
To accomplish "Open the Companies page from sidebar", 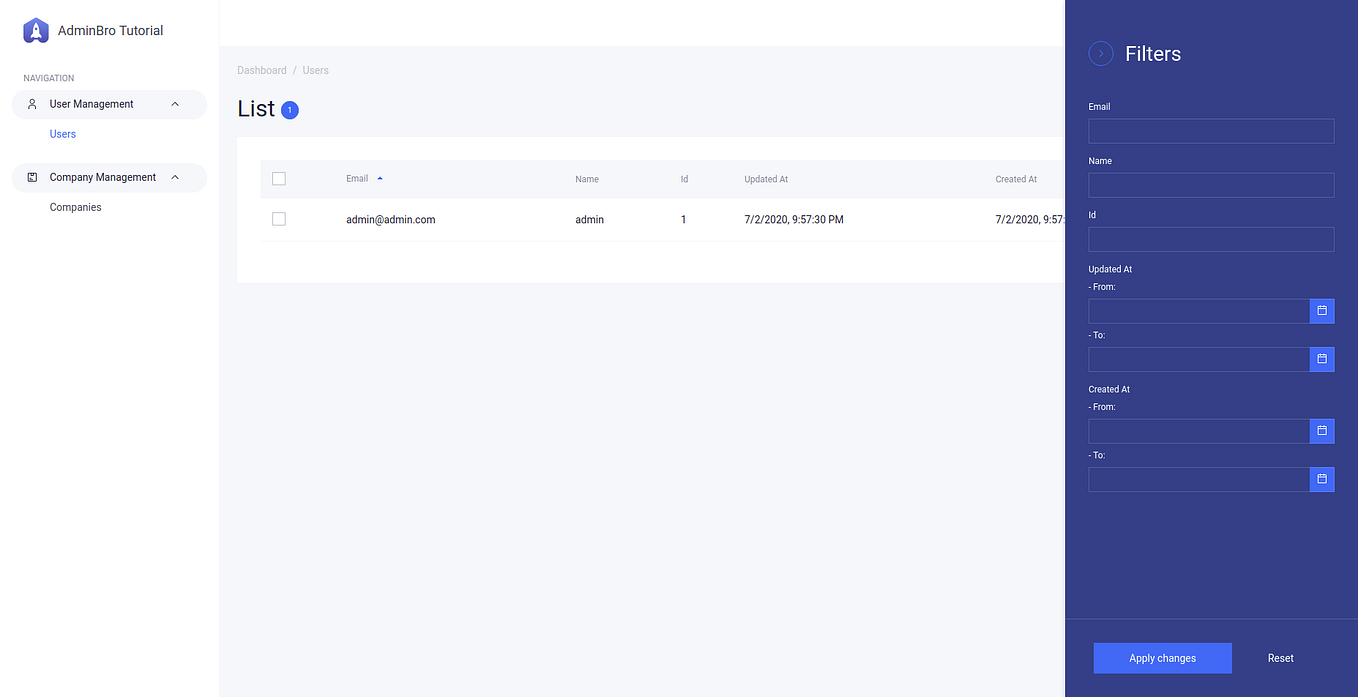I will pyautogui.click(x=75, y=207).
